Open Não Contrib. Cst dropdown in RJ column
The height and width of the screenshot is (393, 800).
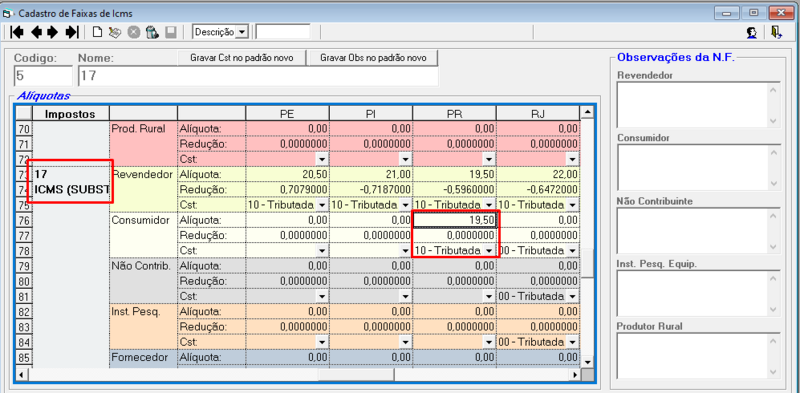tap(573, 297)
